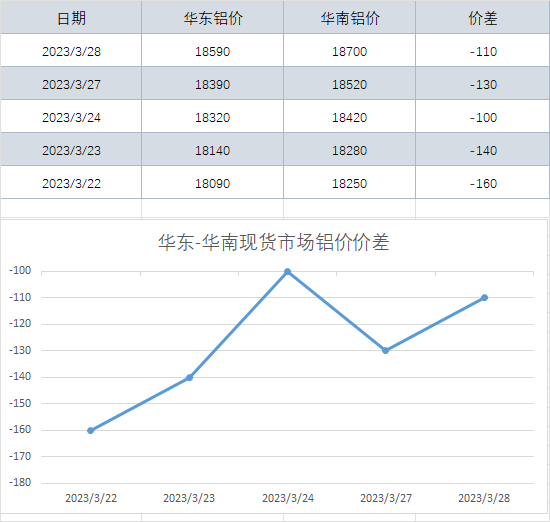The height and width of the screenshot is (522, 550).
Task: Select the 华东铝价 header cell
Action: 213,18
